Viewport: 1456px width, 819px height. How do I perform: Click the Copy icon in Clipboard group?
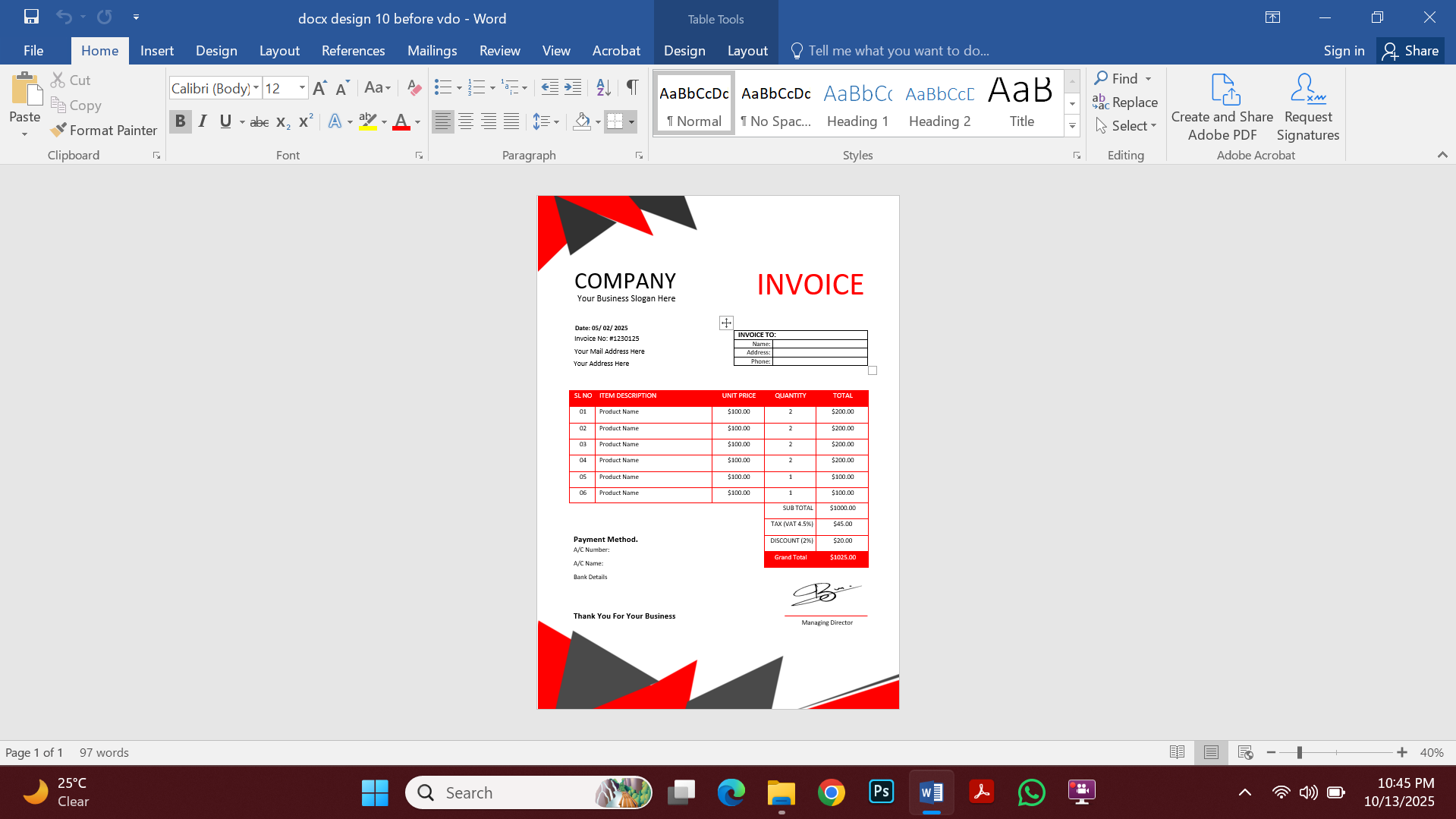point(75,105)
